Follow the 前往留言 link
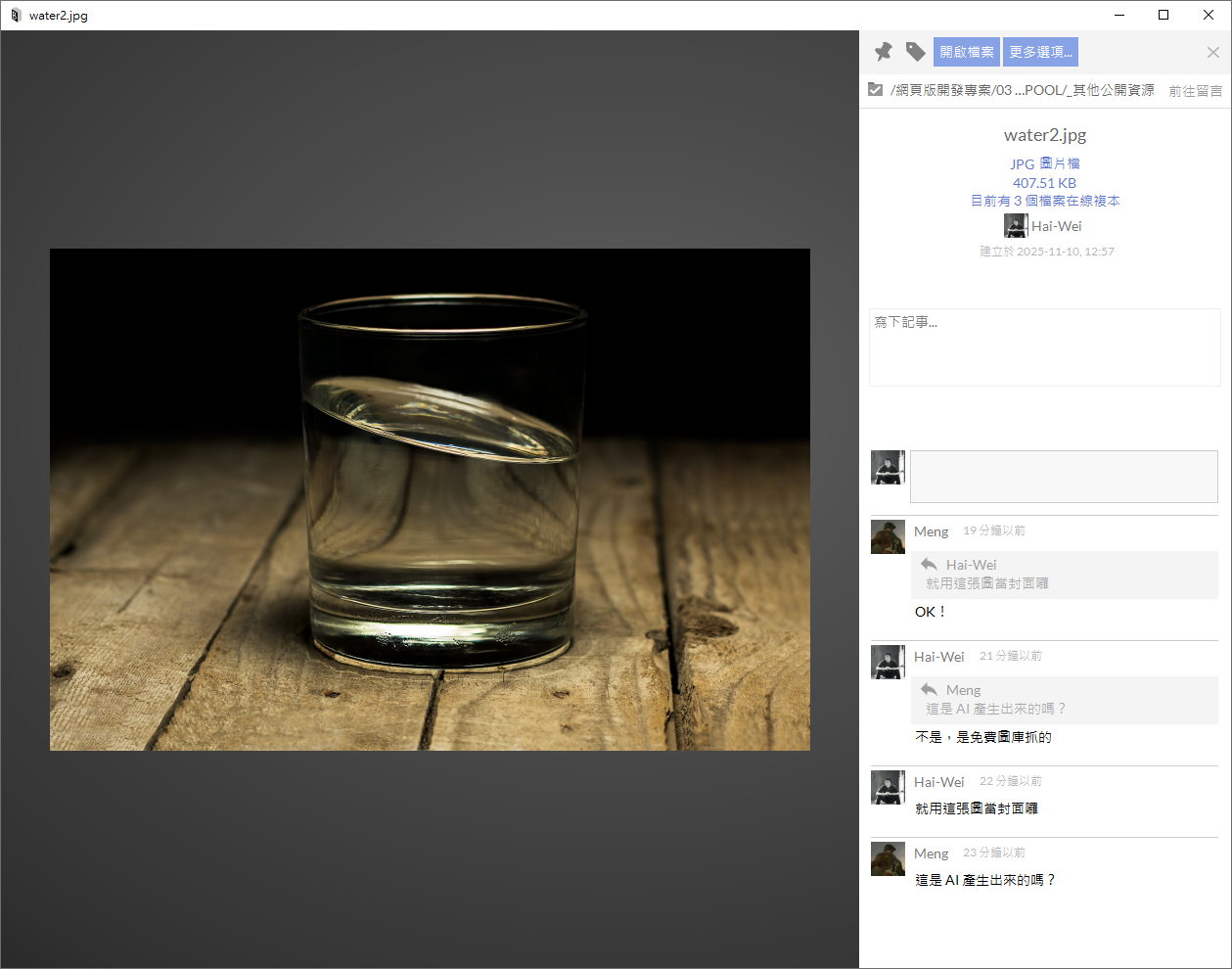This screenshot has width=1232, height=969. pyautogui.click(x=1195, y=91)
